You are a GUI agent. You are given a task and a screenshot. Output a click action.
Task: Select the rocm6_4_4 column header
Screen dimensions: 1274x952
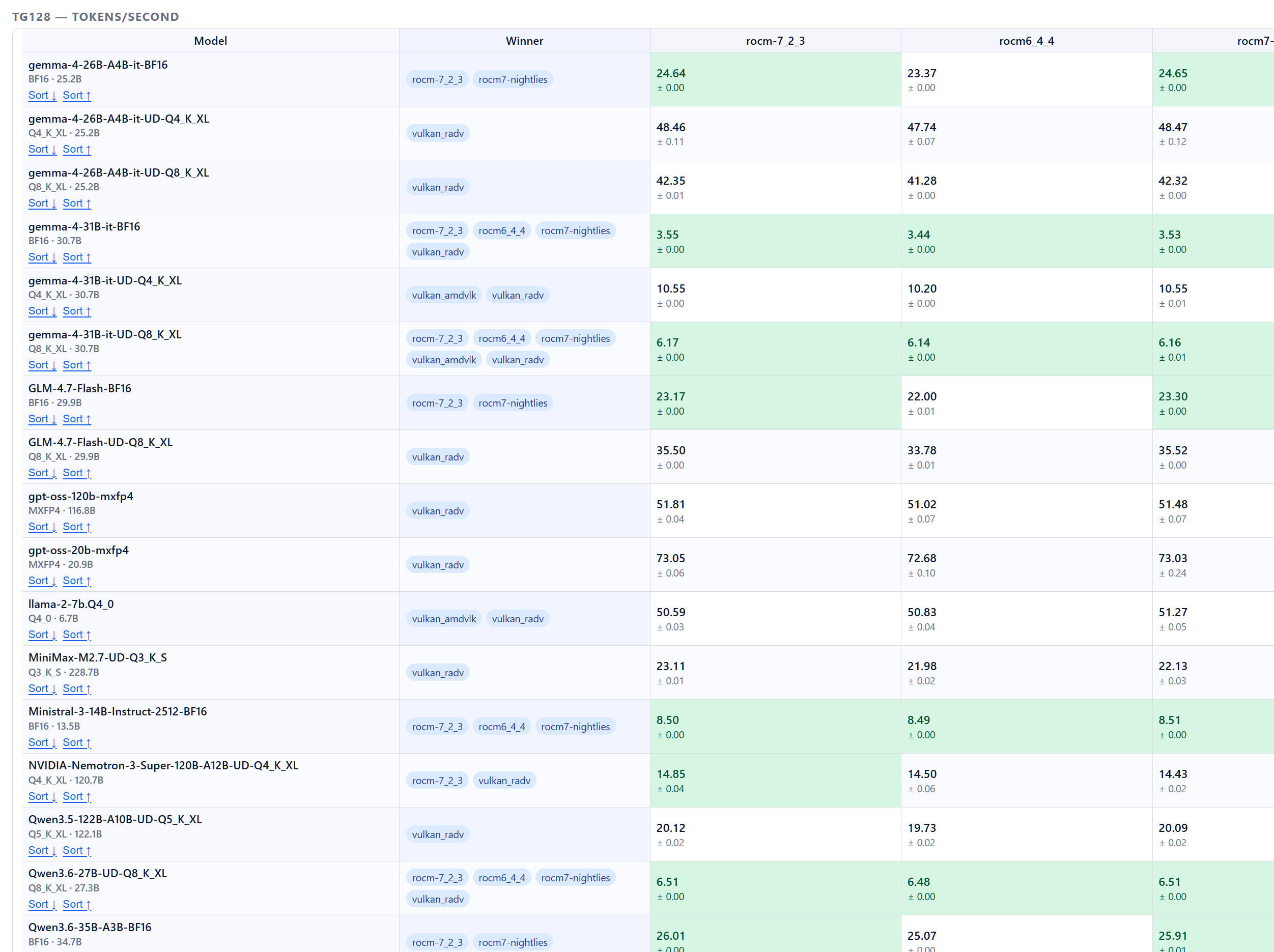coord(1027,41)
